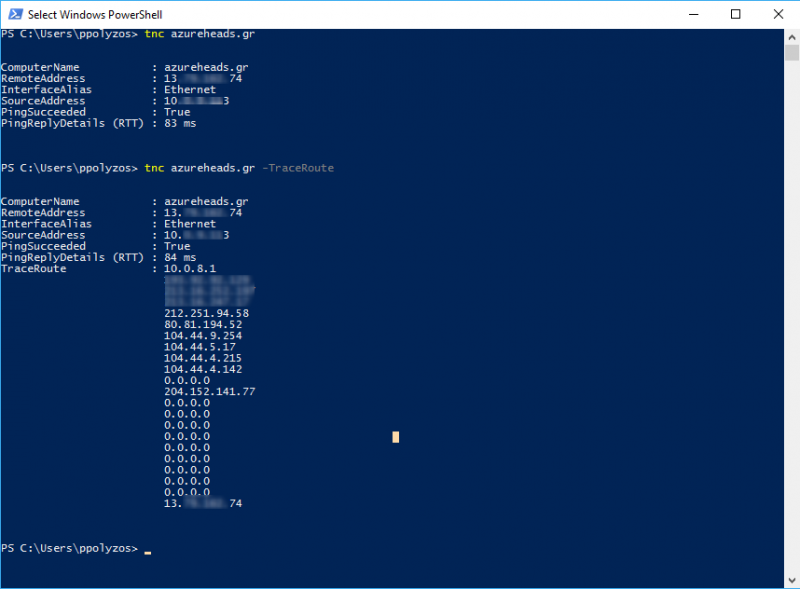Maximize the PowerShell window
Image resolution: width=800 pixels, height=589 pixels.
[x=736, y=14]
